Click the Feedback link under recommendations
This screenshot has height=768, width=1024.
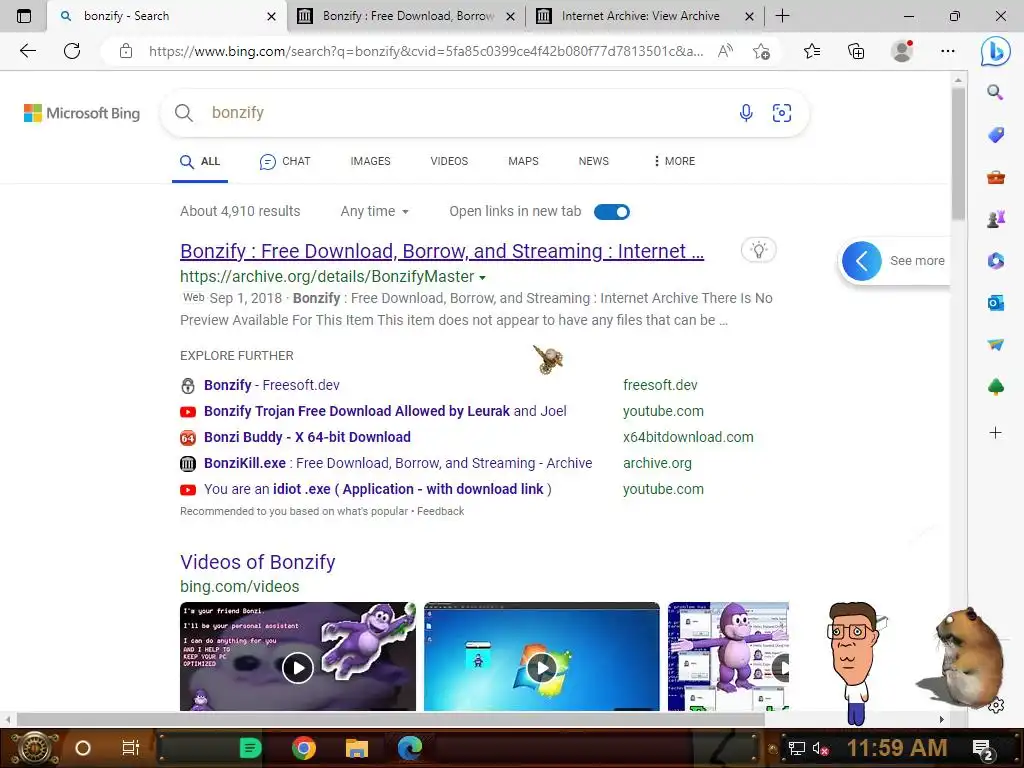coord(441,511)
